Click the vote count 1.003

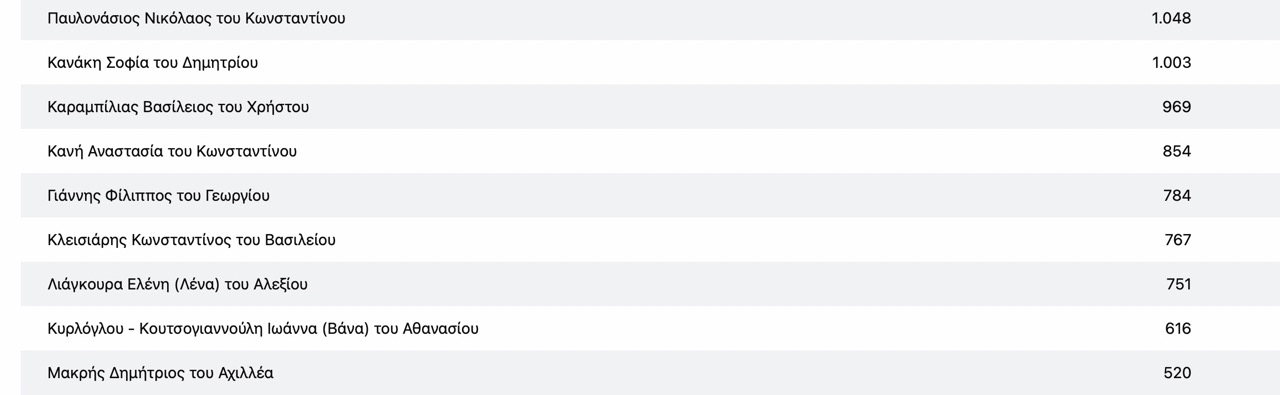pos(1171,62)
